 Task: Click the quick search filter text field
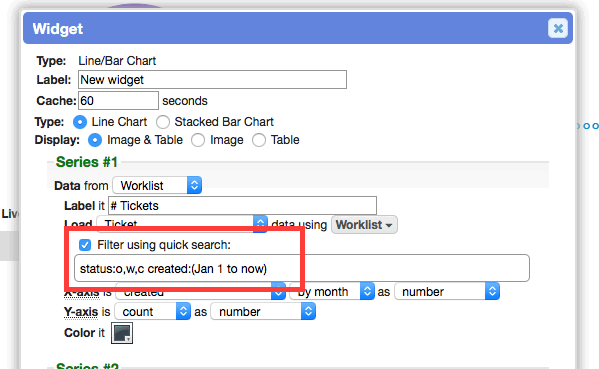[302, 269]
